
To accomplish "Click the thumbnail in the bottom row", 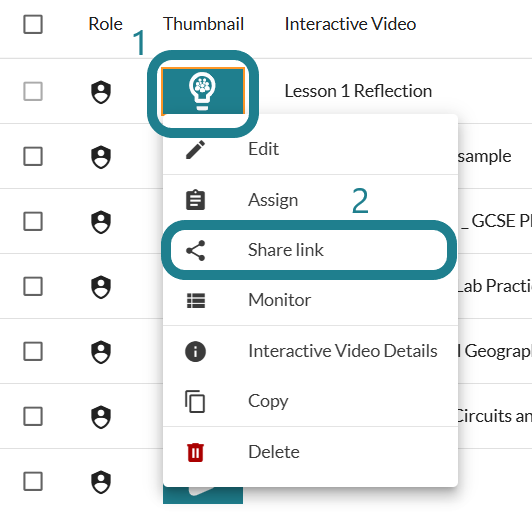I will pyautogui.click(x=203, y=495).
